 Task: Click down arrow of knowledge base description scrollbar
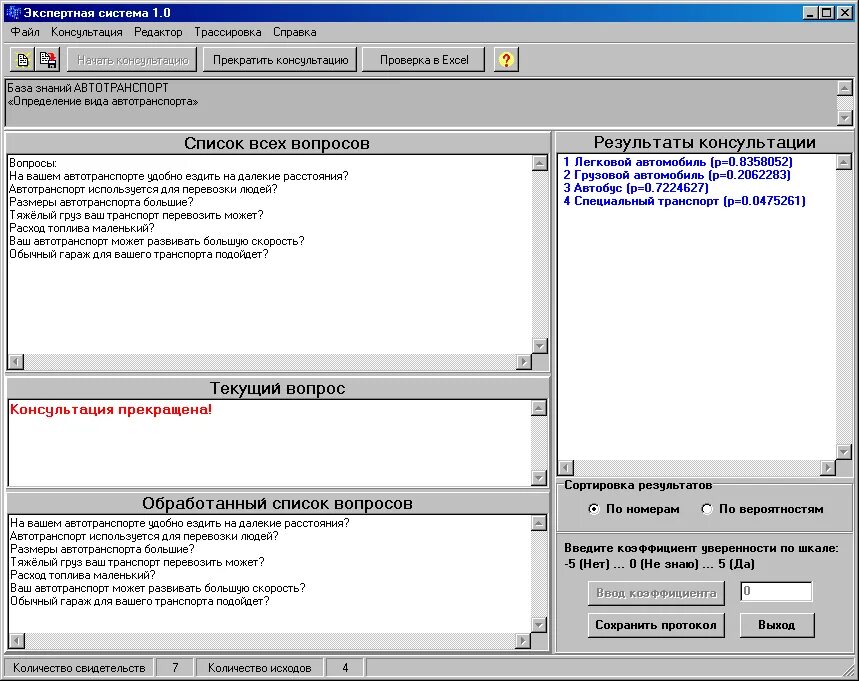(845, 117)
